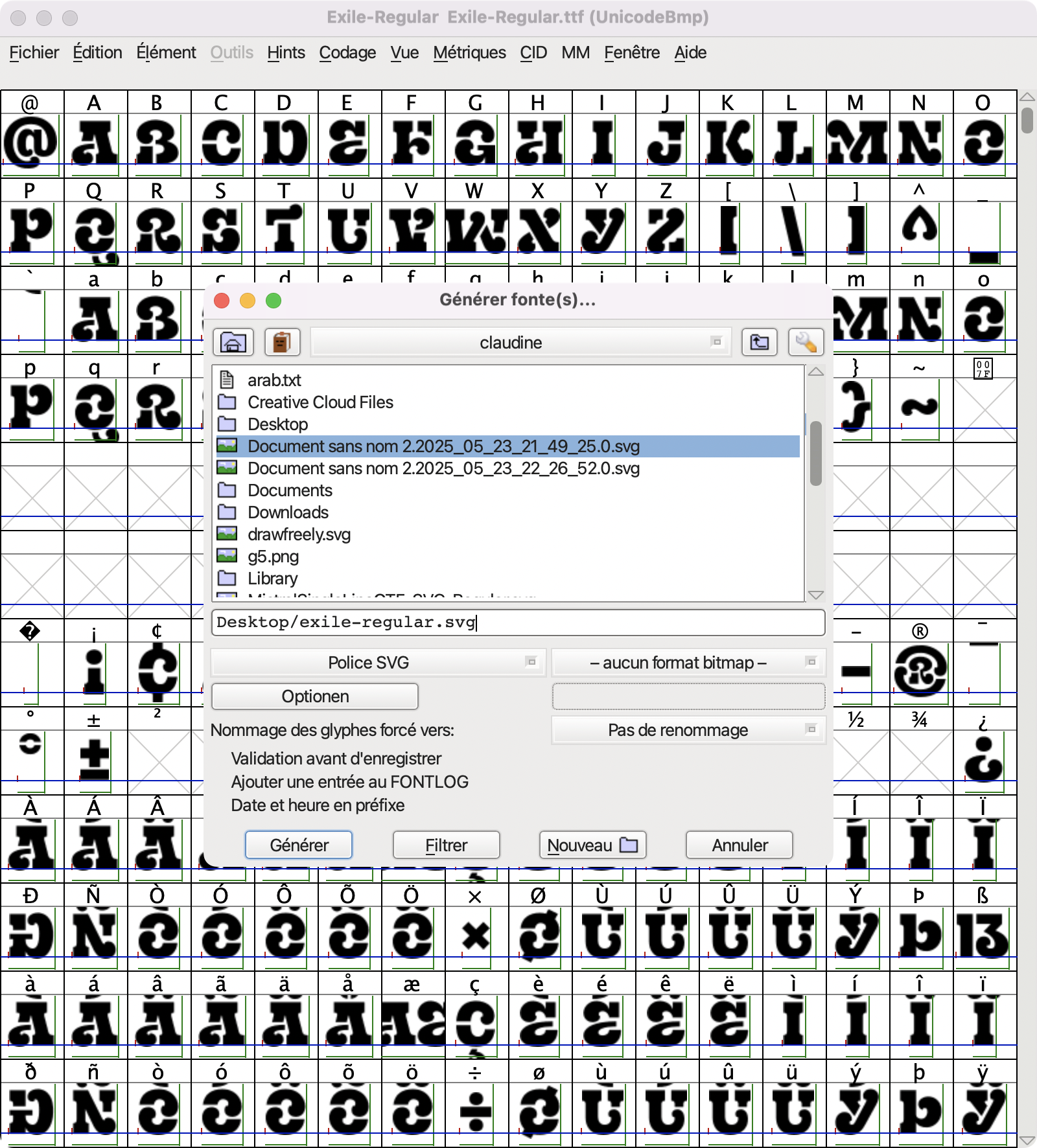Open the Hints menu

click(286, 52)
